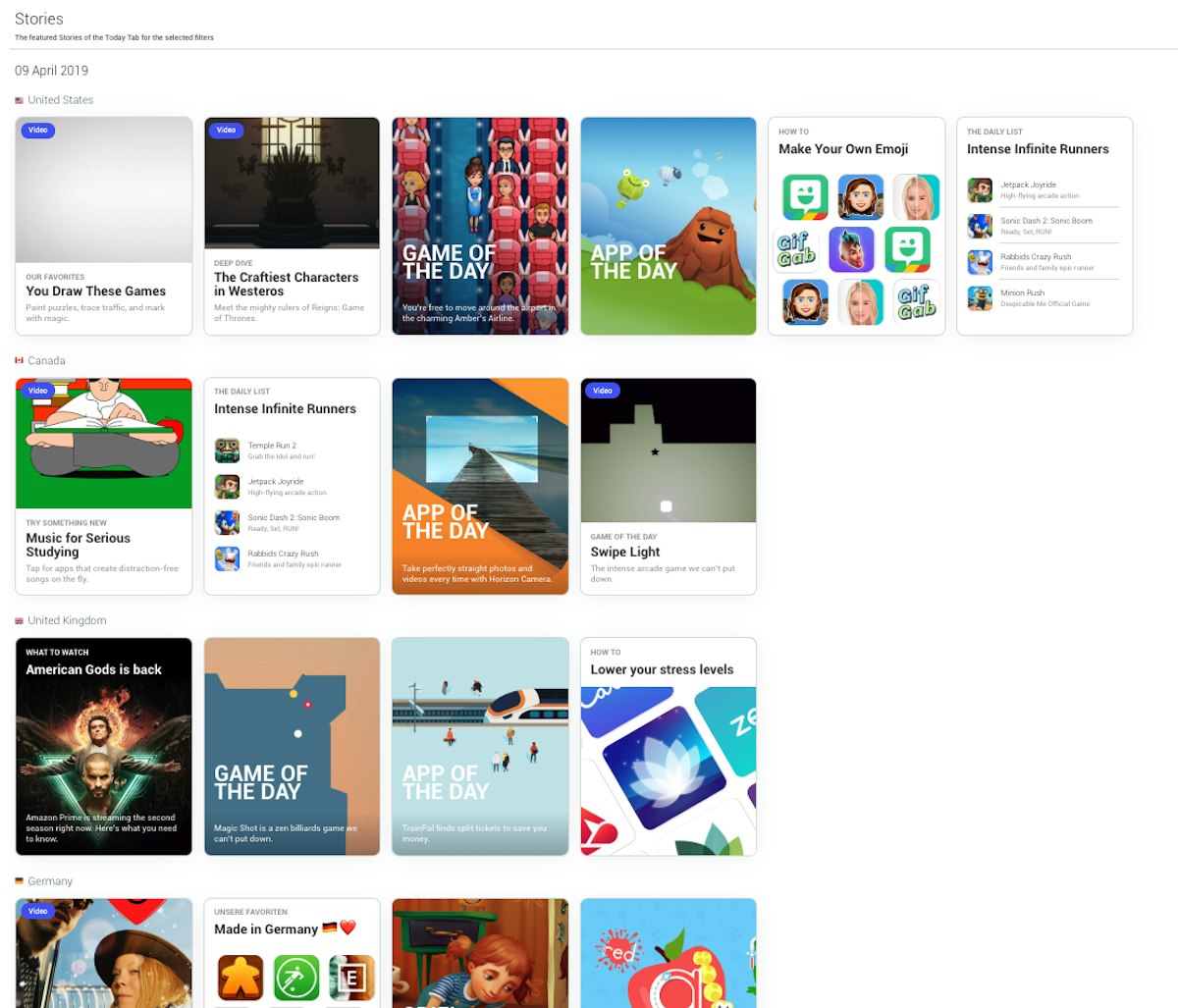This screenshot has width=1178, height=1008.
Task: Click the Minion Rush app icon
Action: point(980,298)
